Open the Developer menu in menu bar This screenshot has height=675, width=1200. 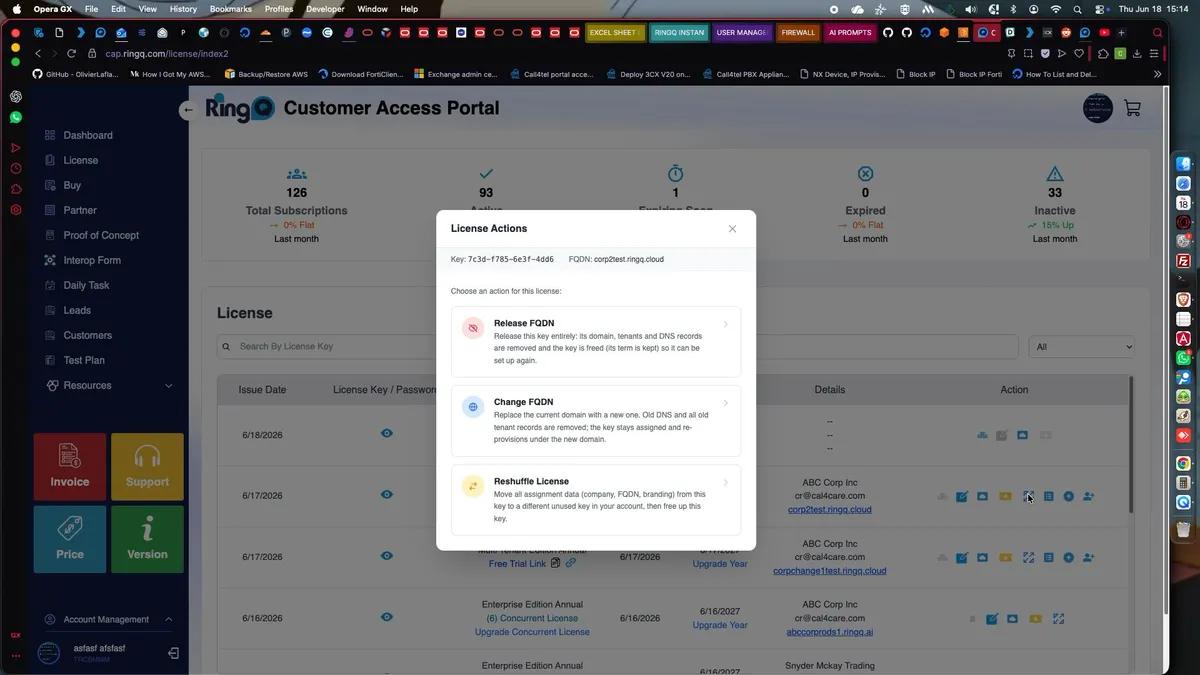[325, 9]
